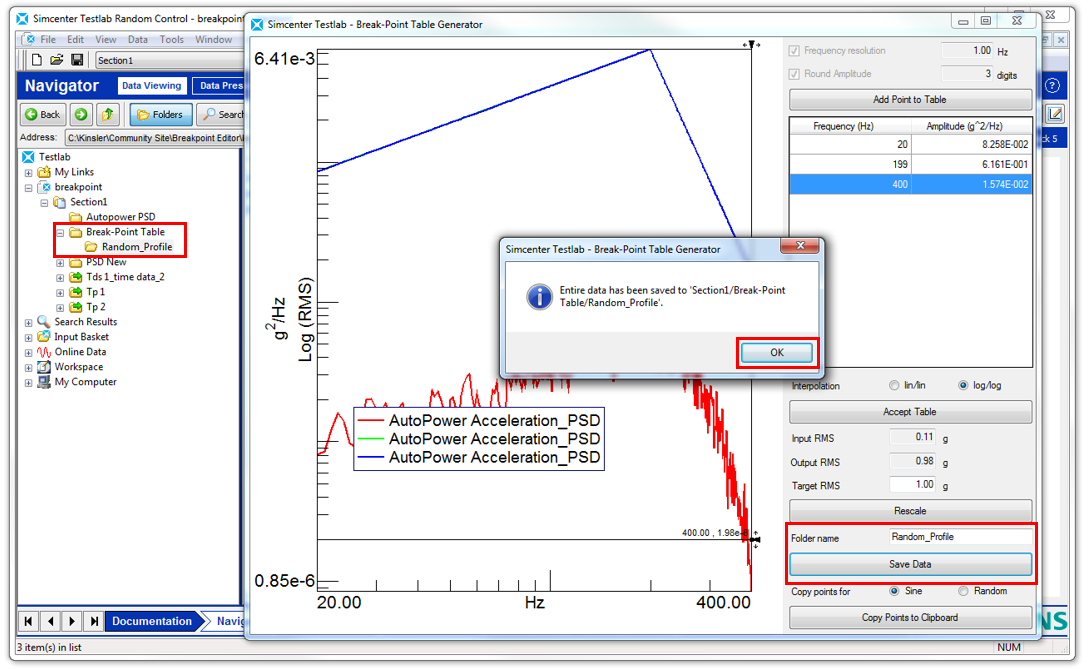This screenshot has height=669, width=1090.
Task: Expand the PSD New folder node
Action: (60, 262)
